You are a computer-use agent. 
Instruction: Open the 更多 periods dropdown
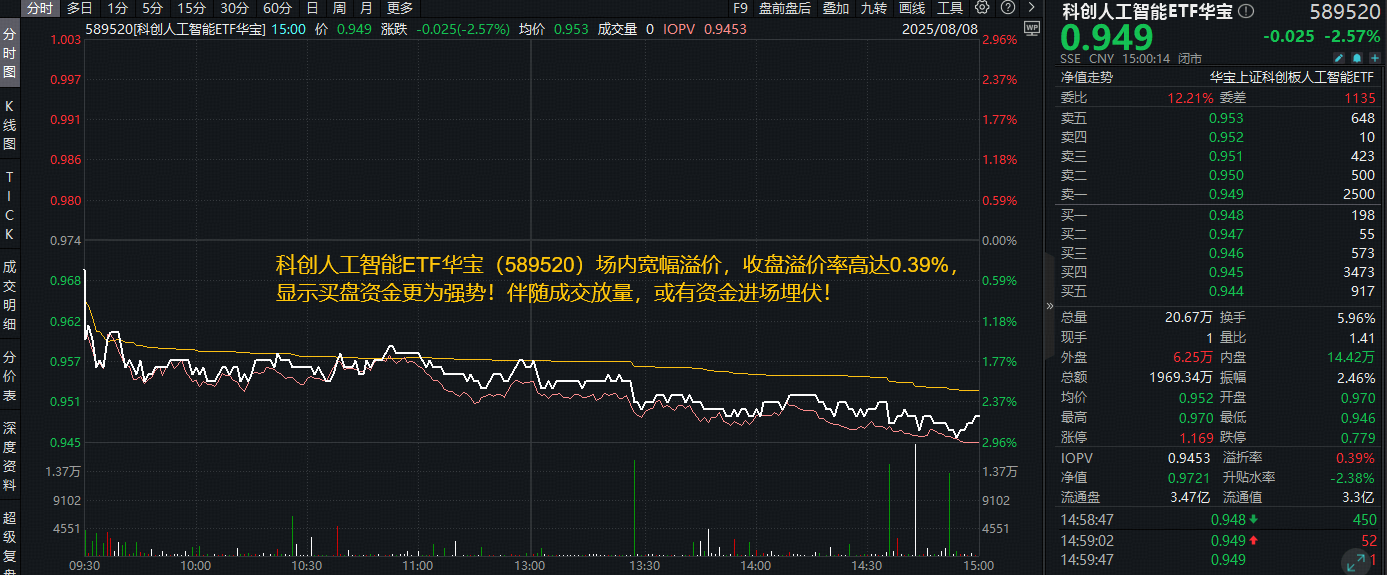tap(400, 7)
